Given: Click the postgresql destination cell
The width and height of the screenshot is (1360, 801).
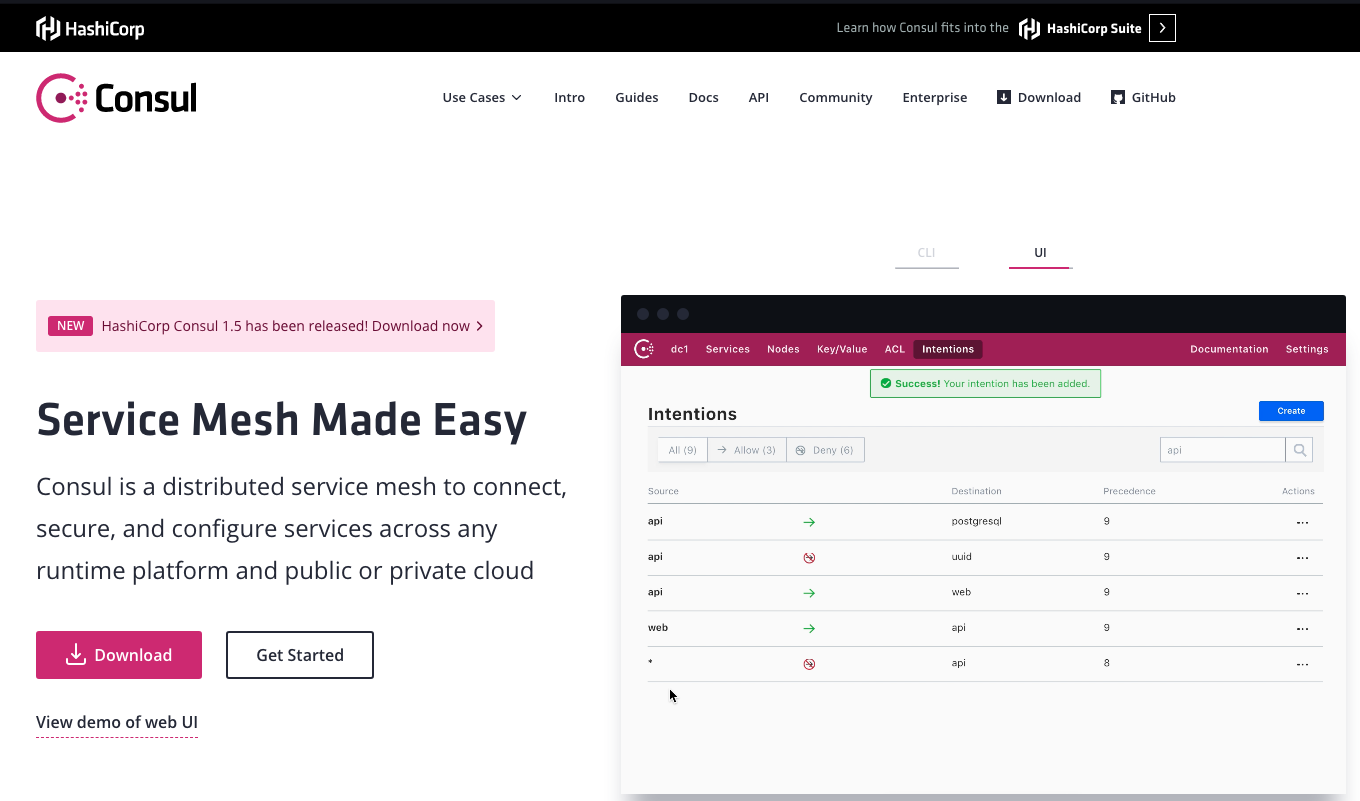Looking at the screenshot, I should (976, 522).
